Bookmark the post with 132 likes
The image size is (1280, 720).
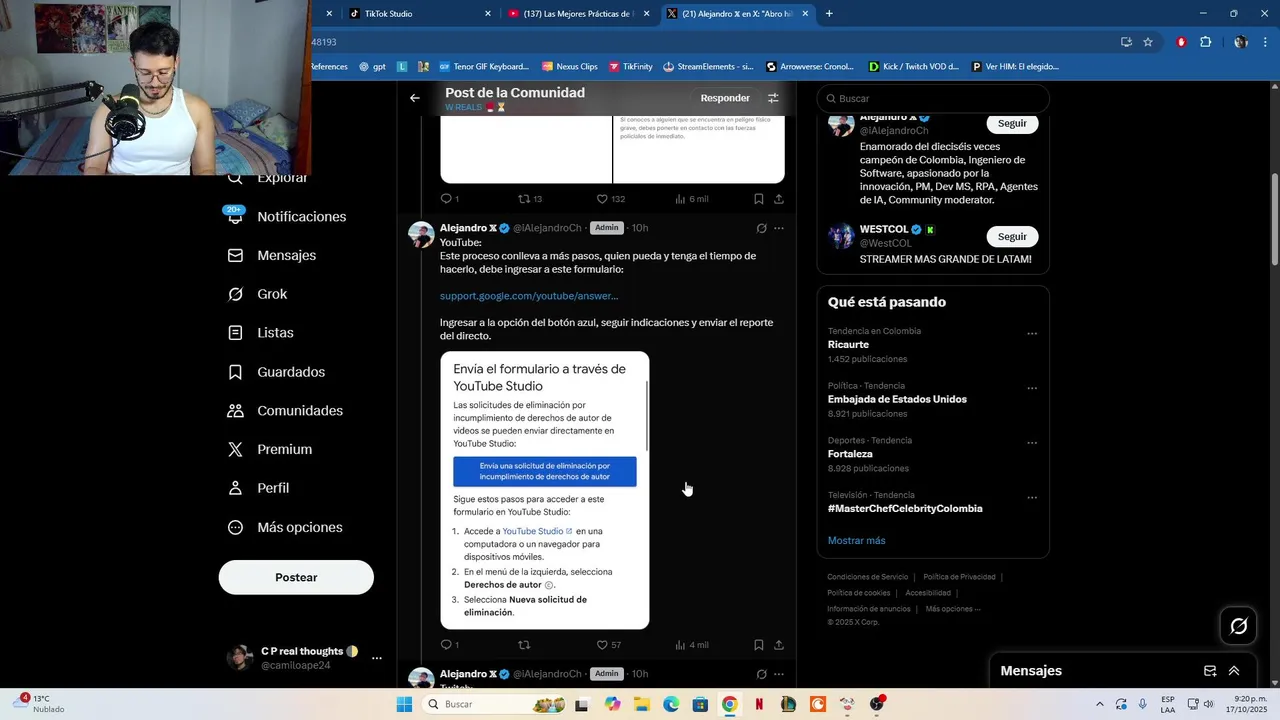759,199
